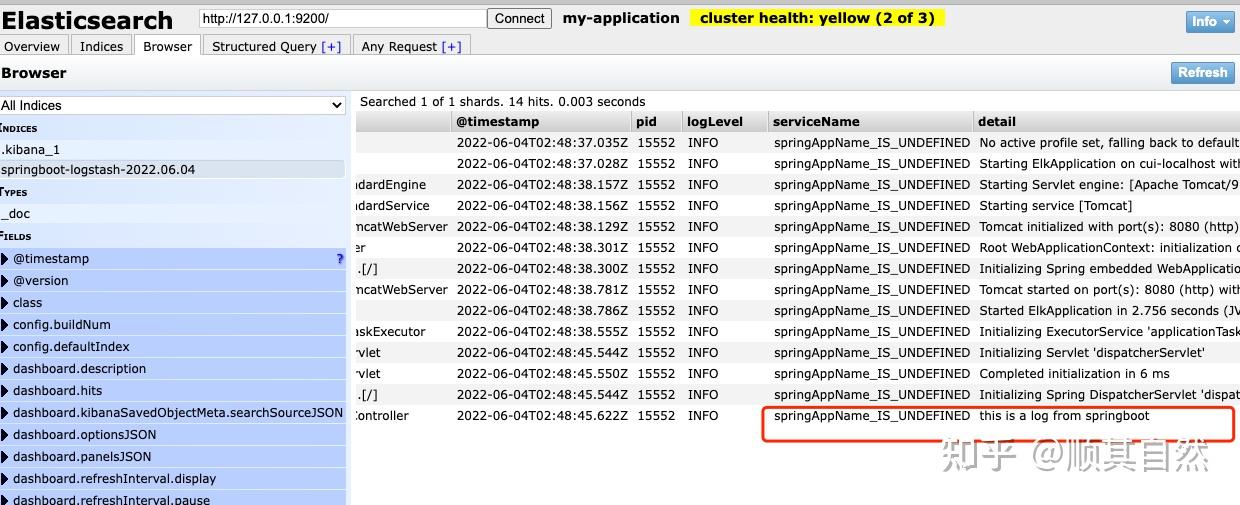Select row "Initializing Servlet 'dispatcherServlet'"

tap(797, 352)
